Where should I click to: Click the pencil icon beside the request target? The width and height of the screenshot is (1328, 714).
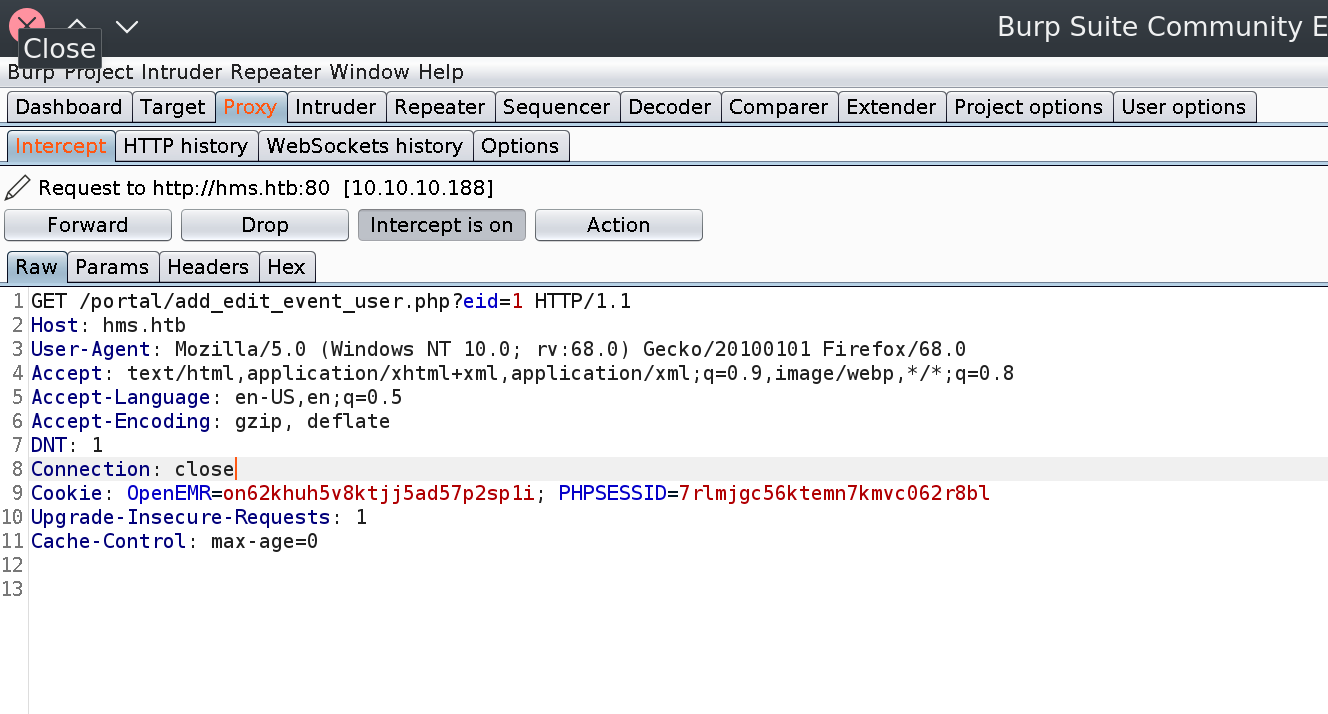(x=18, y=188)
